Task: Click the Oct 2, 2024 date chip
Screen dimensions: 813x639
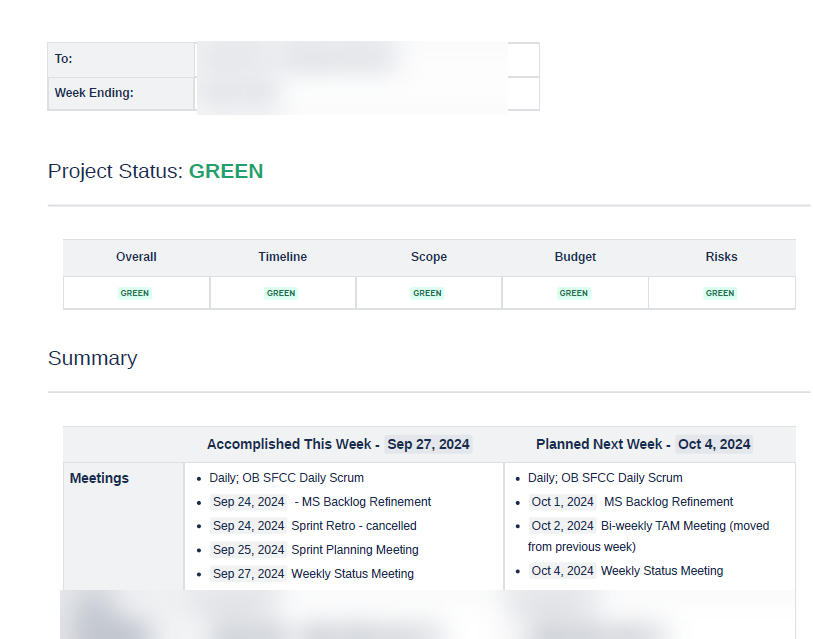Action: (x=563, y=526)
